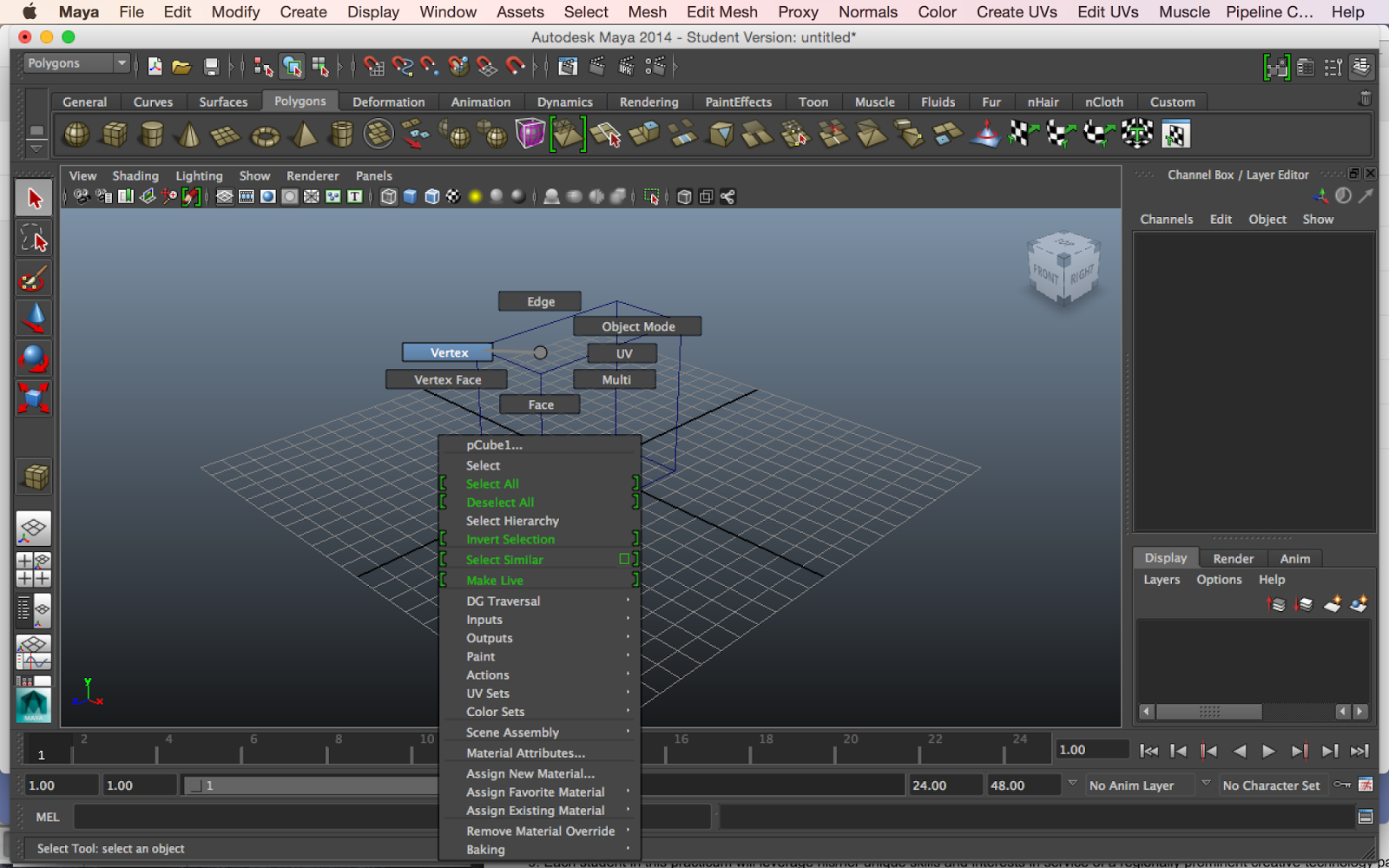1389x868 pixels.
Task: Choose Vertex in the marking menu
Action: (x=448, y=352)
